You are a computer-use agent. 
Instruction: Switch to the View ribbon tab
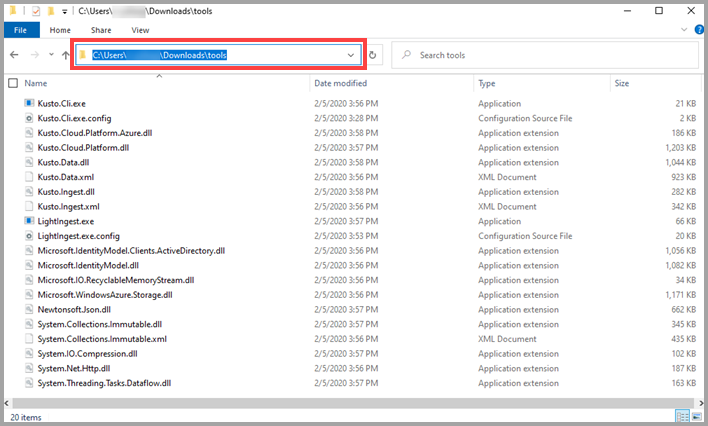[x=140, y=30]
